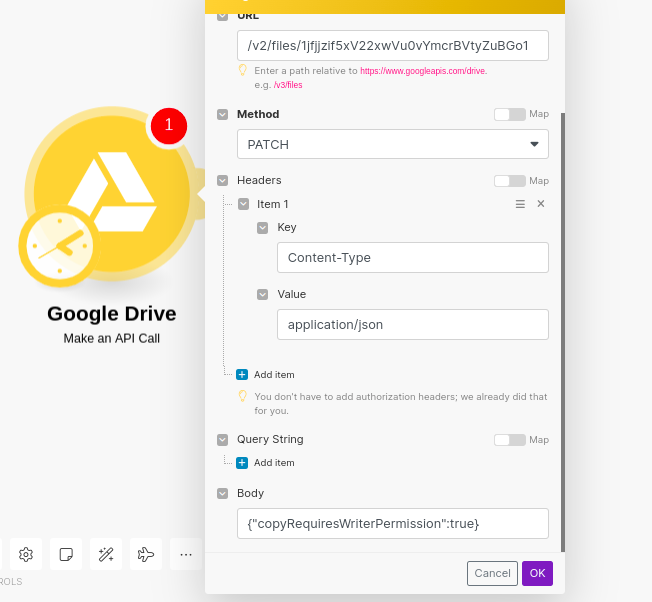The image size is (652, 602).
Task: Remove header Item 1 with X icon
Action: coord(541,204)
